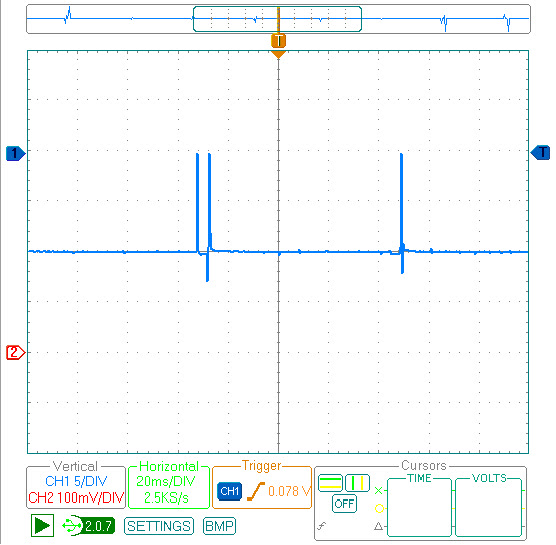
Task: Click the green Run/play button
Action: tap(43, 525)
